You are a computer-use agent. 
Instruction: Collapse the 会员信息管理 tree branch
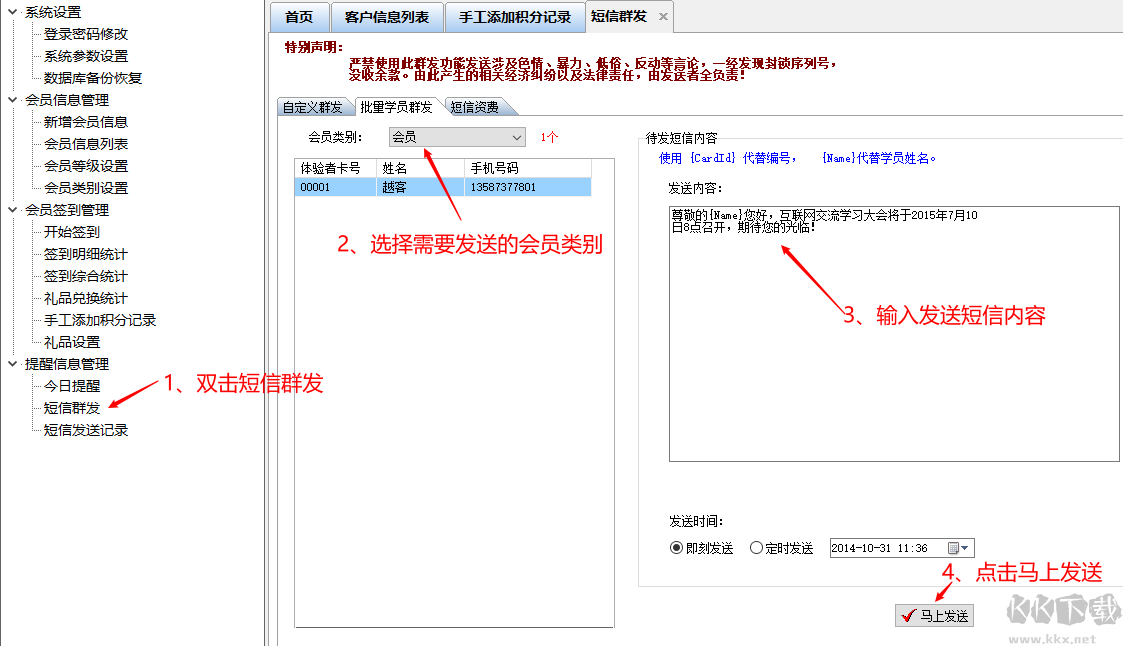[x=10, y=100]
